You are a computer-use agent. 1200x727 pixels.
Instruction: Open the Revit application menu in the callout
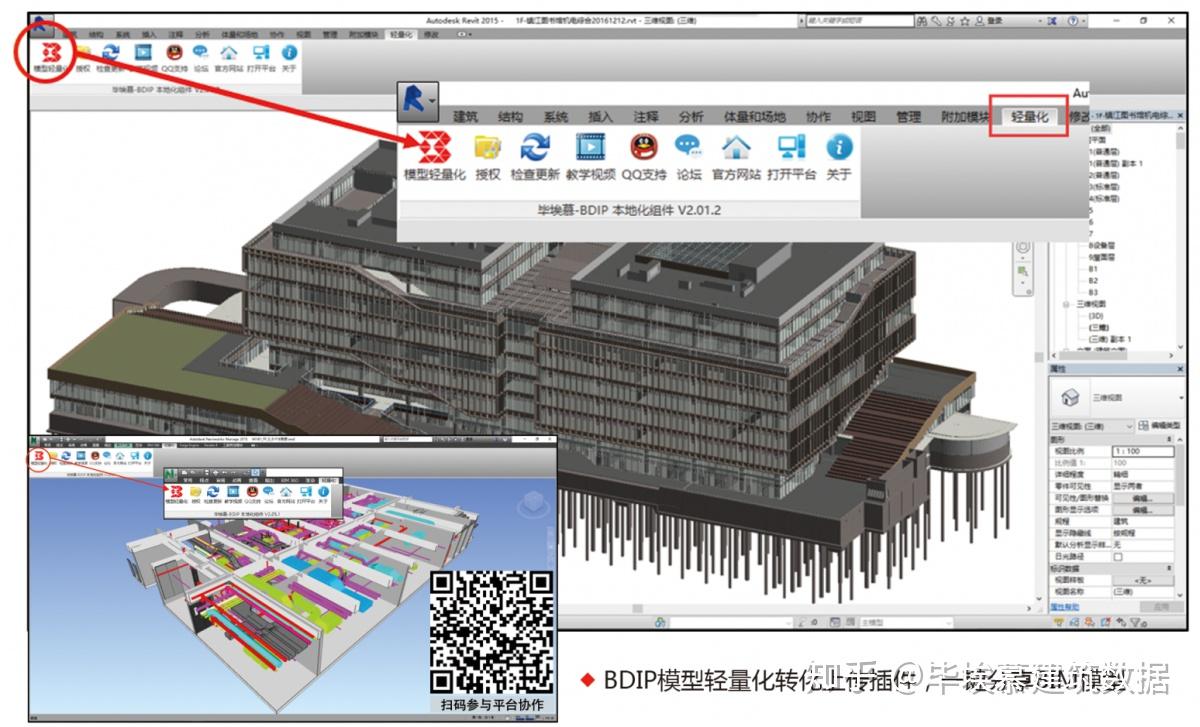[417, 100]
